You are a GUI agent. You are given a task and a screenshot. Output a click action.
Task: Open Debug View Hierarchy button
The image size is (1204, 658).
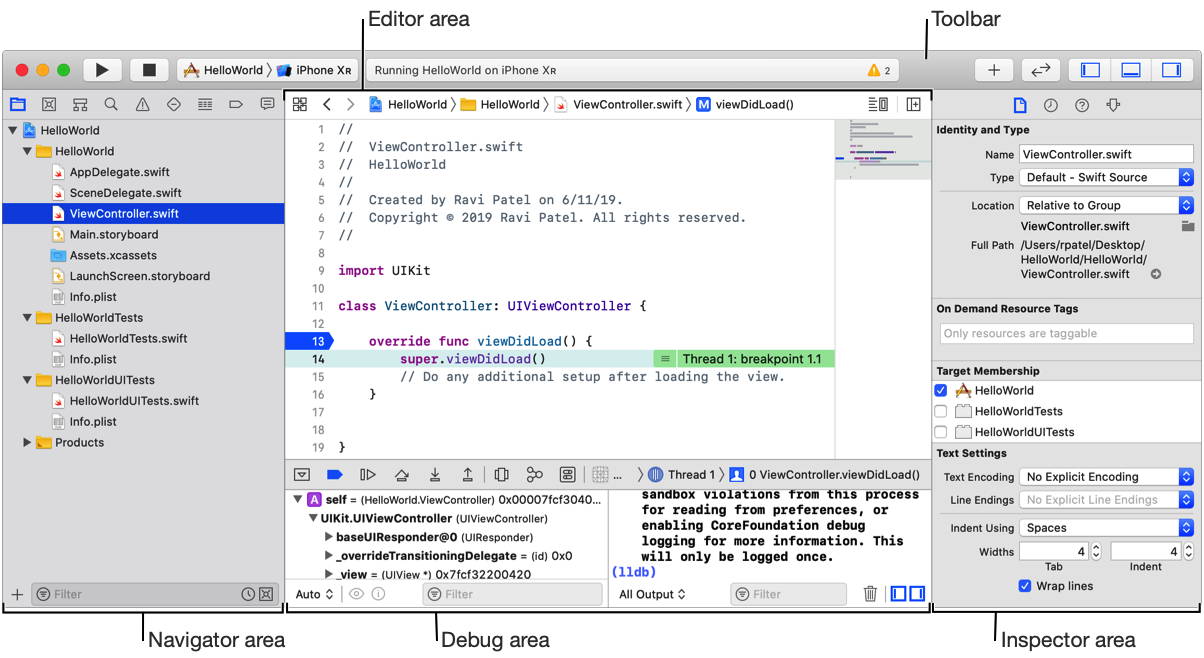tap(502, 475)
